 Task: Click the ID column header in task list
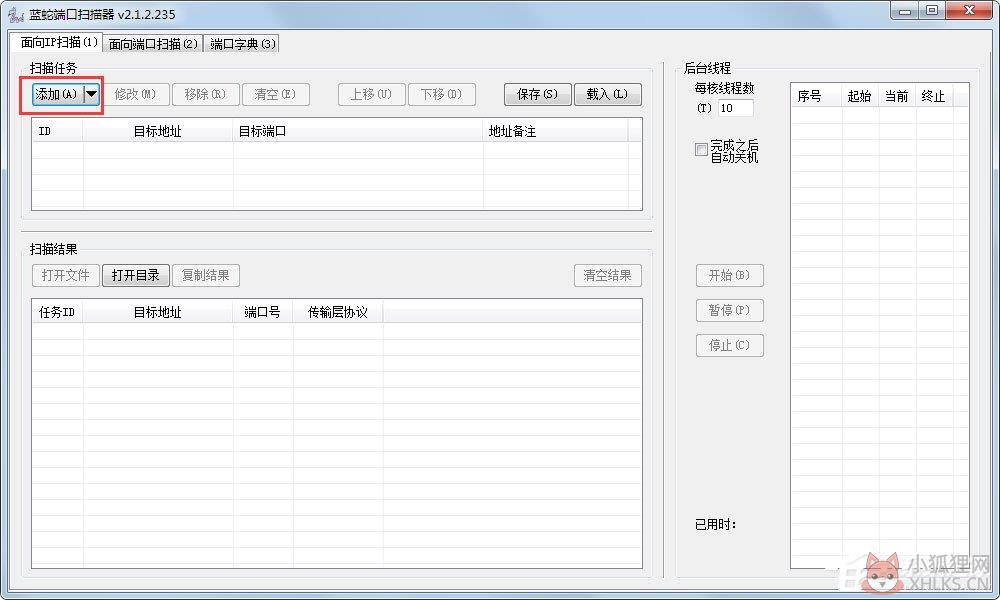coord(57,131)
